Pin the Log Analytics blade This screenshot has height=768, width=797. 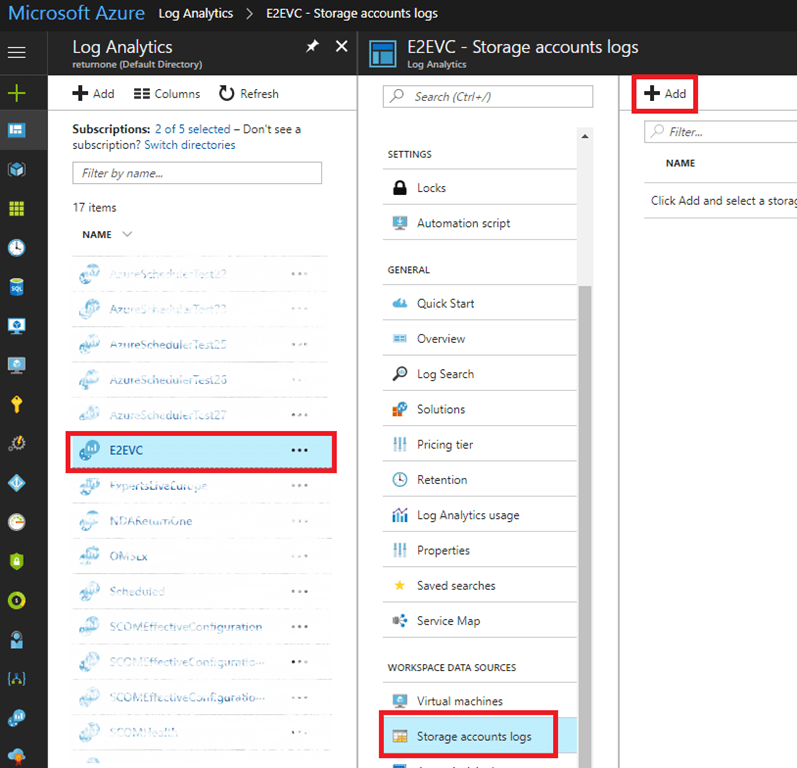312,47
